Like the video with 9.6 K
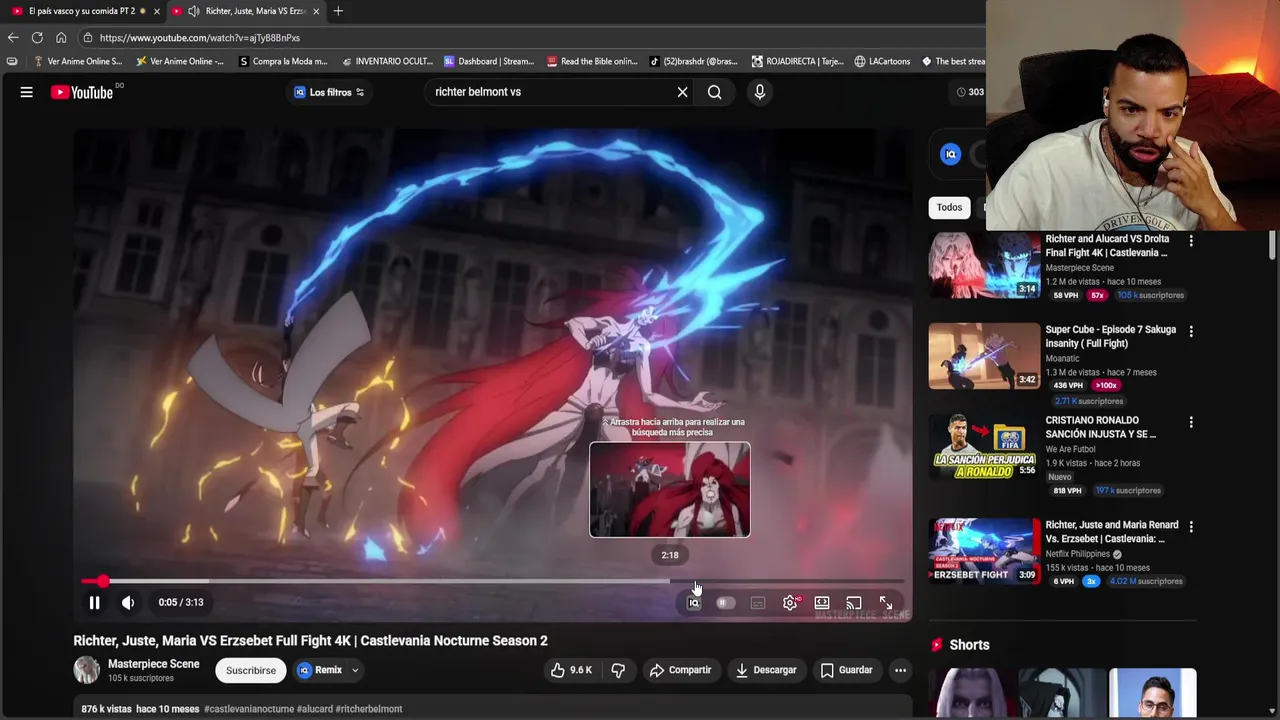This screenshot has height=720, width=1280. (x=571, y=670)
